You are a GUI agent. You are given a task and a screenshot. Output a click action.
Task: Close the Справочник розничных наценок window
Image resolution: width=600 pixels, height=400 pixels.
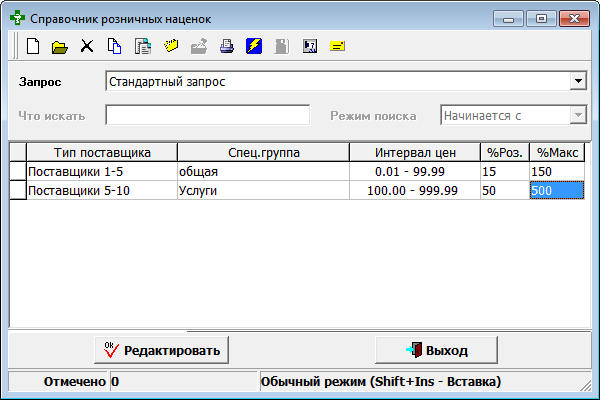click(574, 19)
